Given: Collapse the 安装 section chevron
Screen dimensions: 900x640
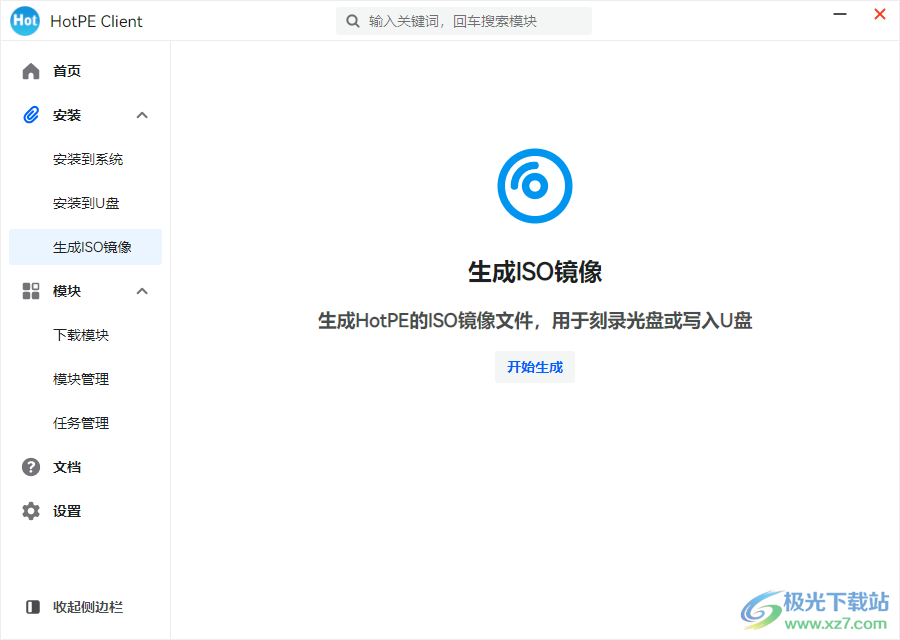Looking at the screenshot, I should (x=142, y=115).
